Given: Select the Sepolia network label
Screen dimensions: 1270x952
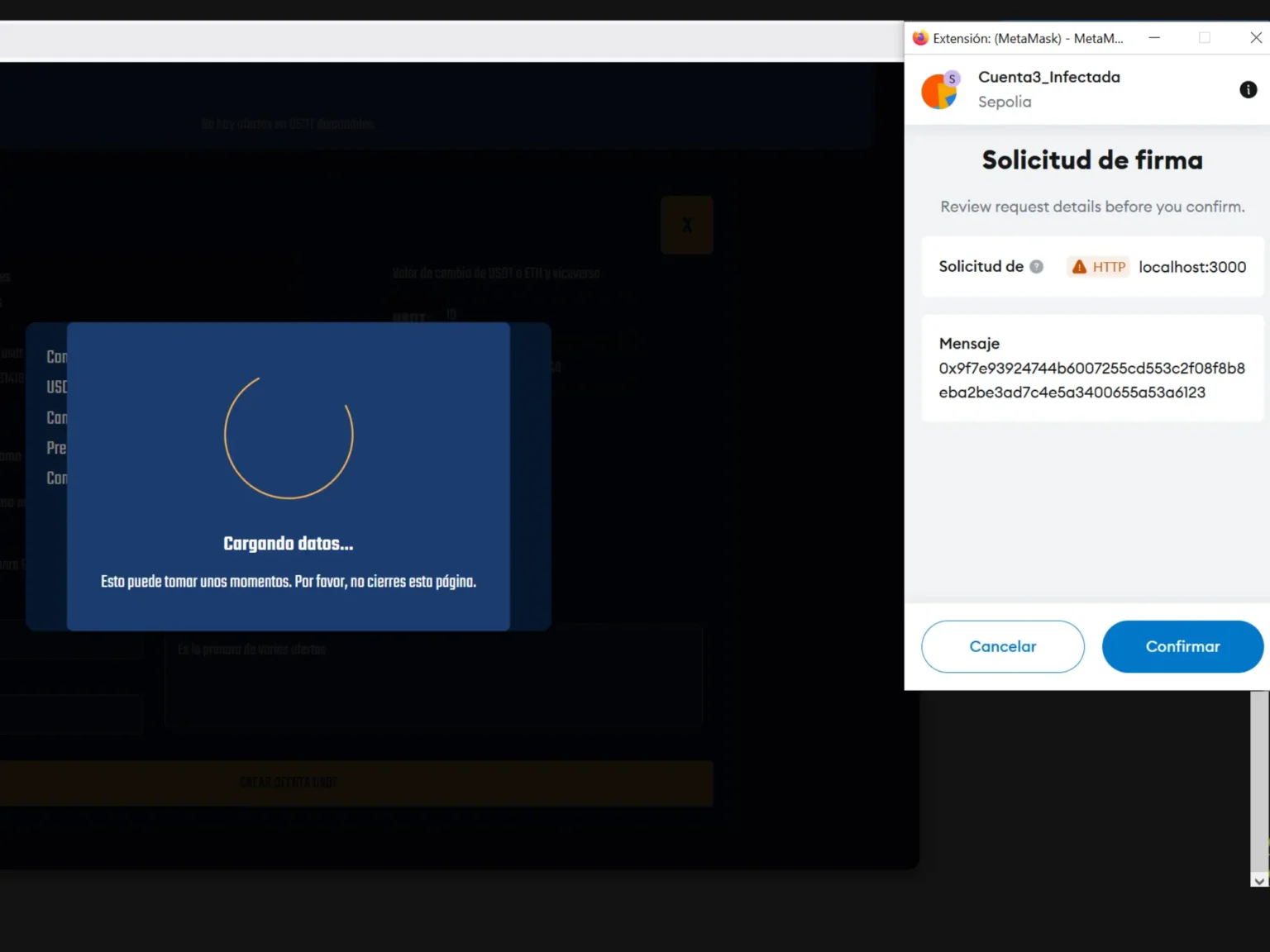Looking at the screenshot, I should click(1005, 102).
